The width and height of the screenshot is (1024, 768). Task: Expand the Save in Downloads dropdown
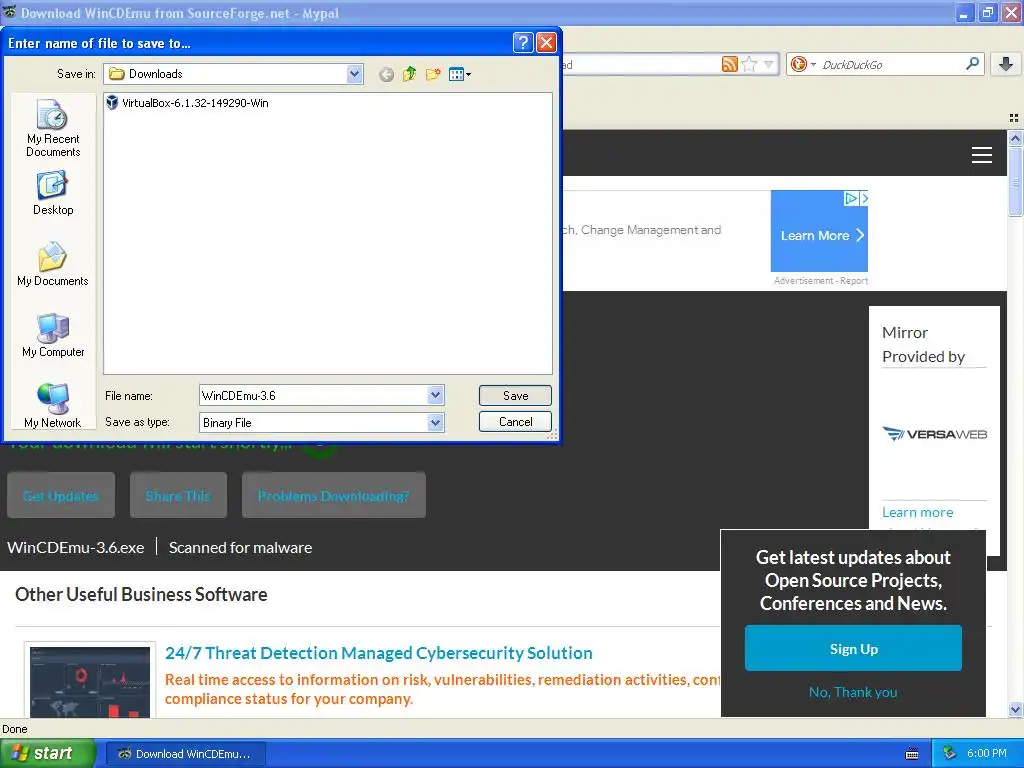point(355,74)
